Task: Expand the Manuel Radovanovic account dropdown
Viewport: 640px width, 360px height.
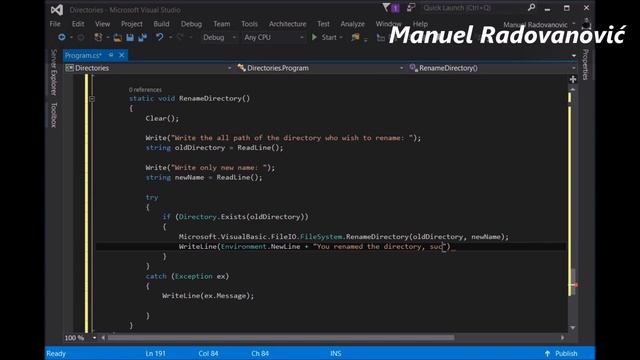Action: [574, 24]
